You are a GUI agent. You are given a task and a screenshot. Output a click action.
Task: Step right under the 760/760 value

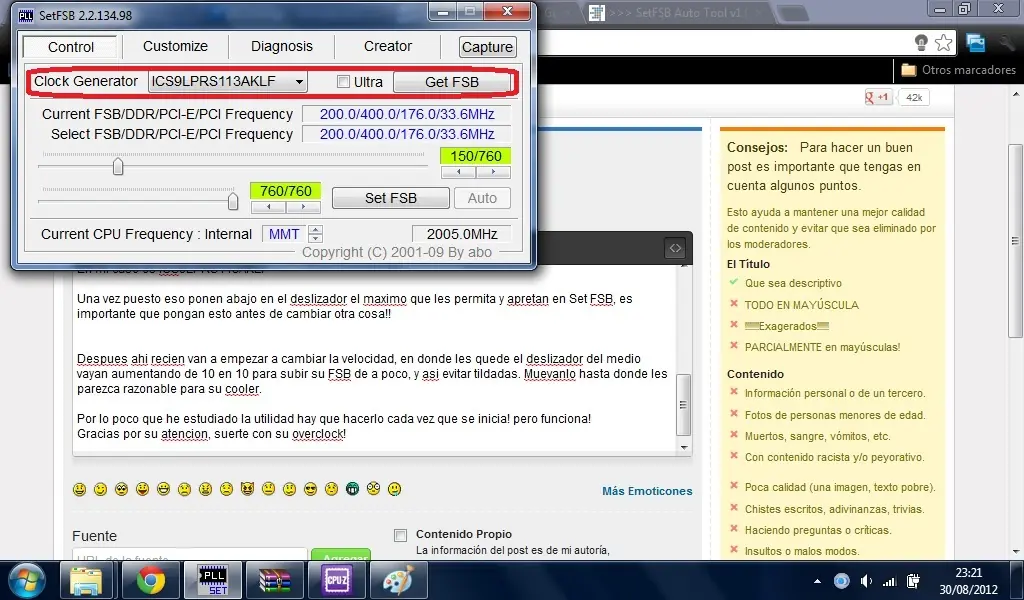pyautogui.click(x=303, y=207)
